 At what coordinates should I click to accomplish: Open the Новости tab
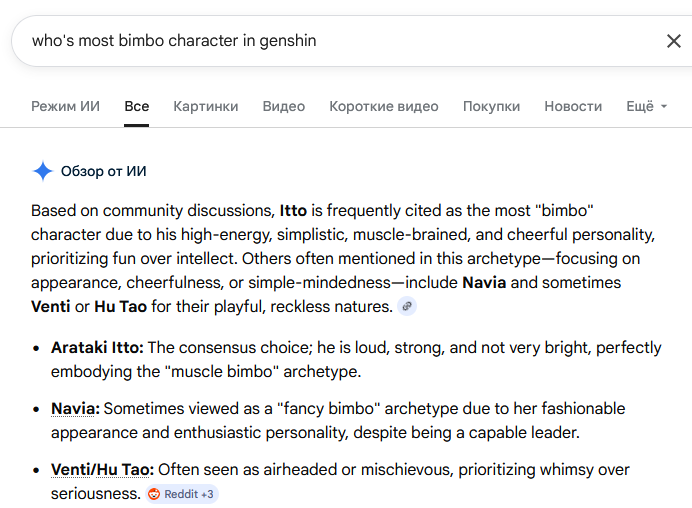click(x=573, y=106)
